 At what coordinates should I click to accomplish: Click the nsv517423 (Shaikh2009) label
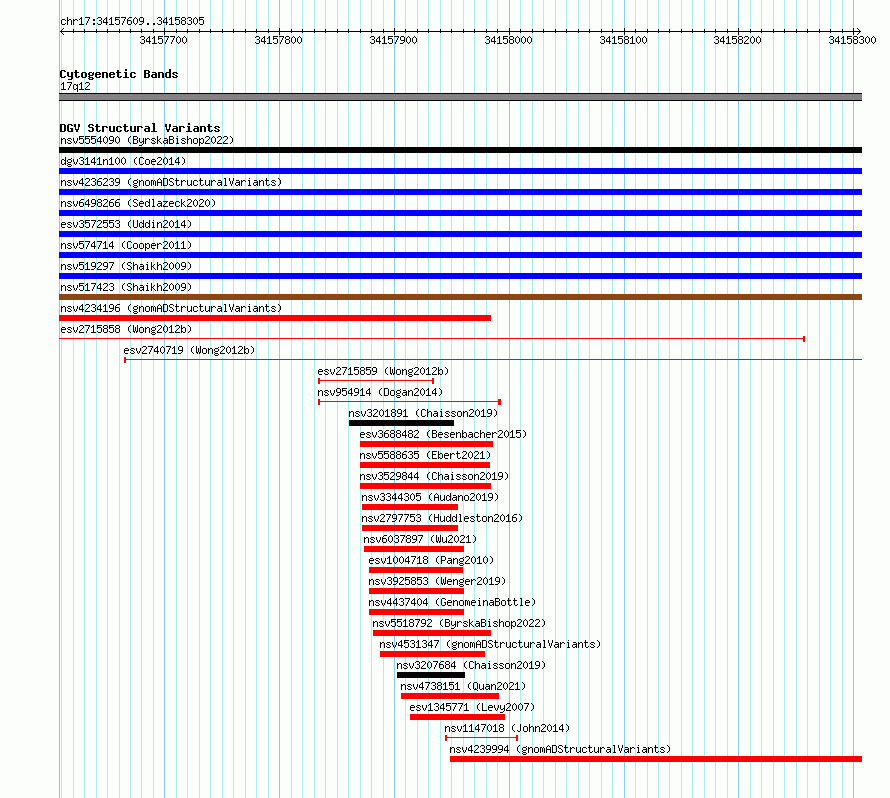pos(126,287)
